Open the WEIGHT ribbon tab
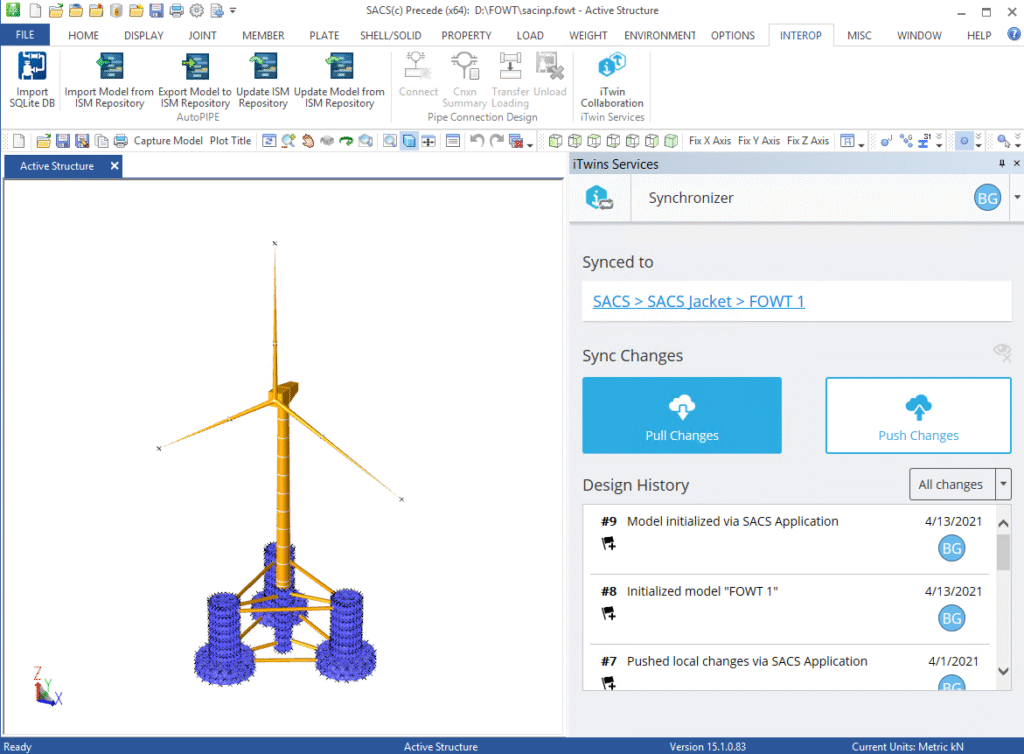 (x=588, y=35)
